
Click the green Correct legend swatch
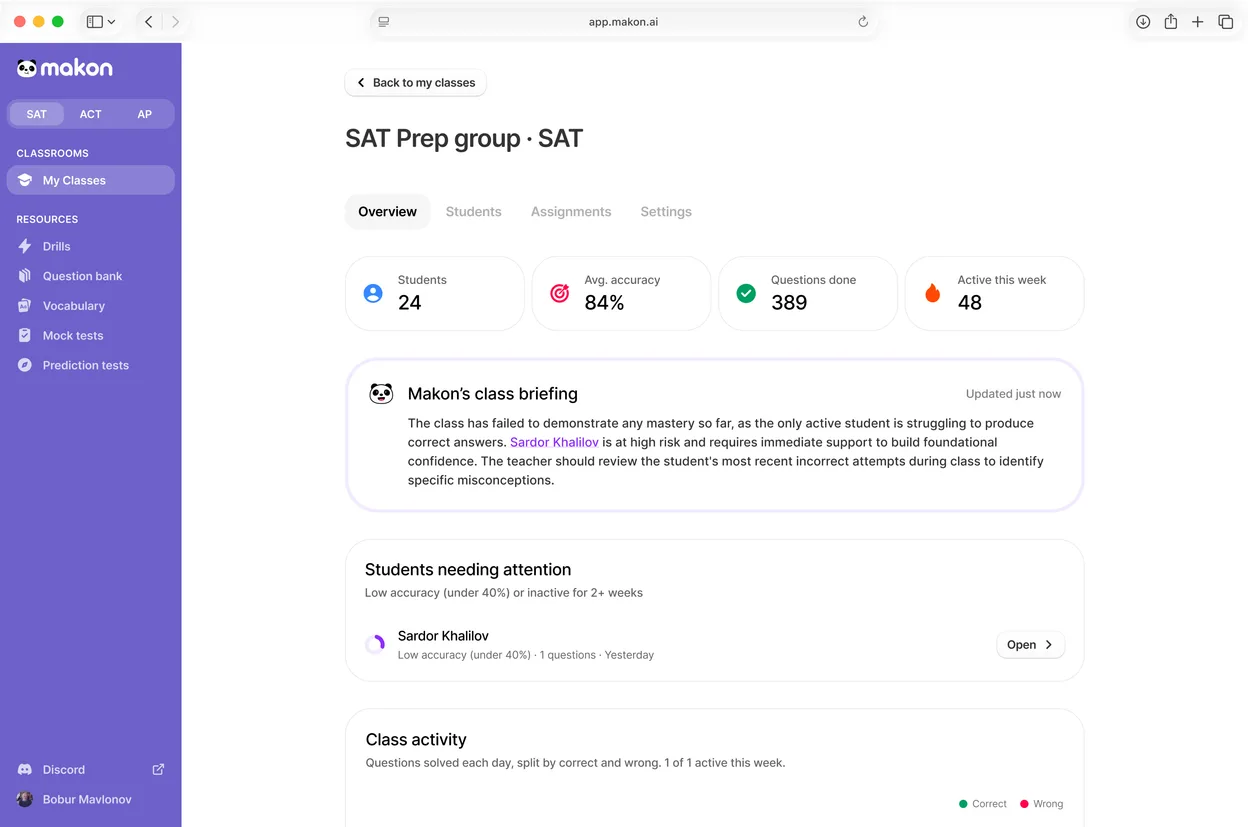[x=963, y=804]
